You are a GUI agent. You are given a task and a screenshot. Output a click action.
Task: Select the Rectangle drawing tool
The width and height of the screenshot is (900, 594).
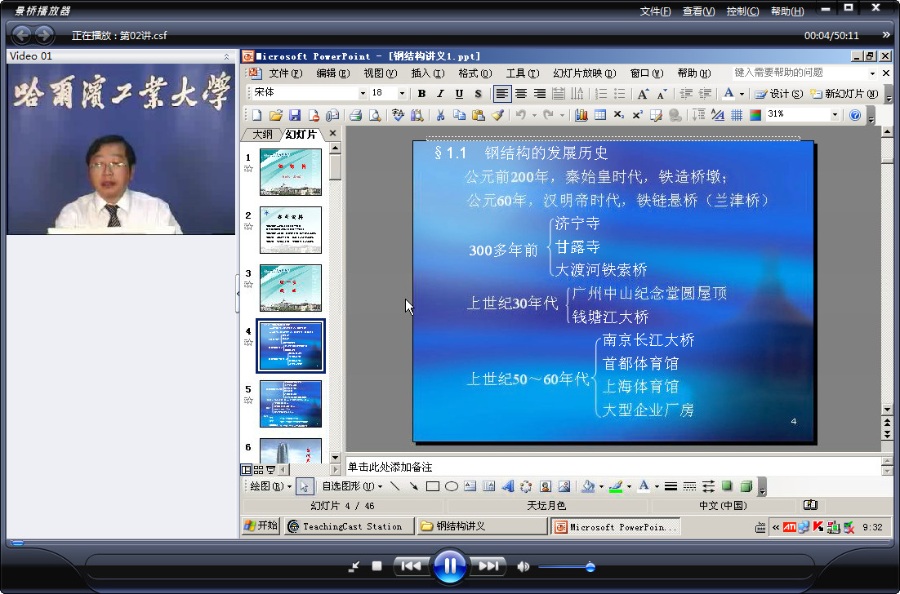tap(433, 487)
